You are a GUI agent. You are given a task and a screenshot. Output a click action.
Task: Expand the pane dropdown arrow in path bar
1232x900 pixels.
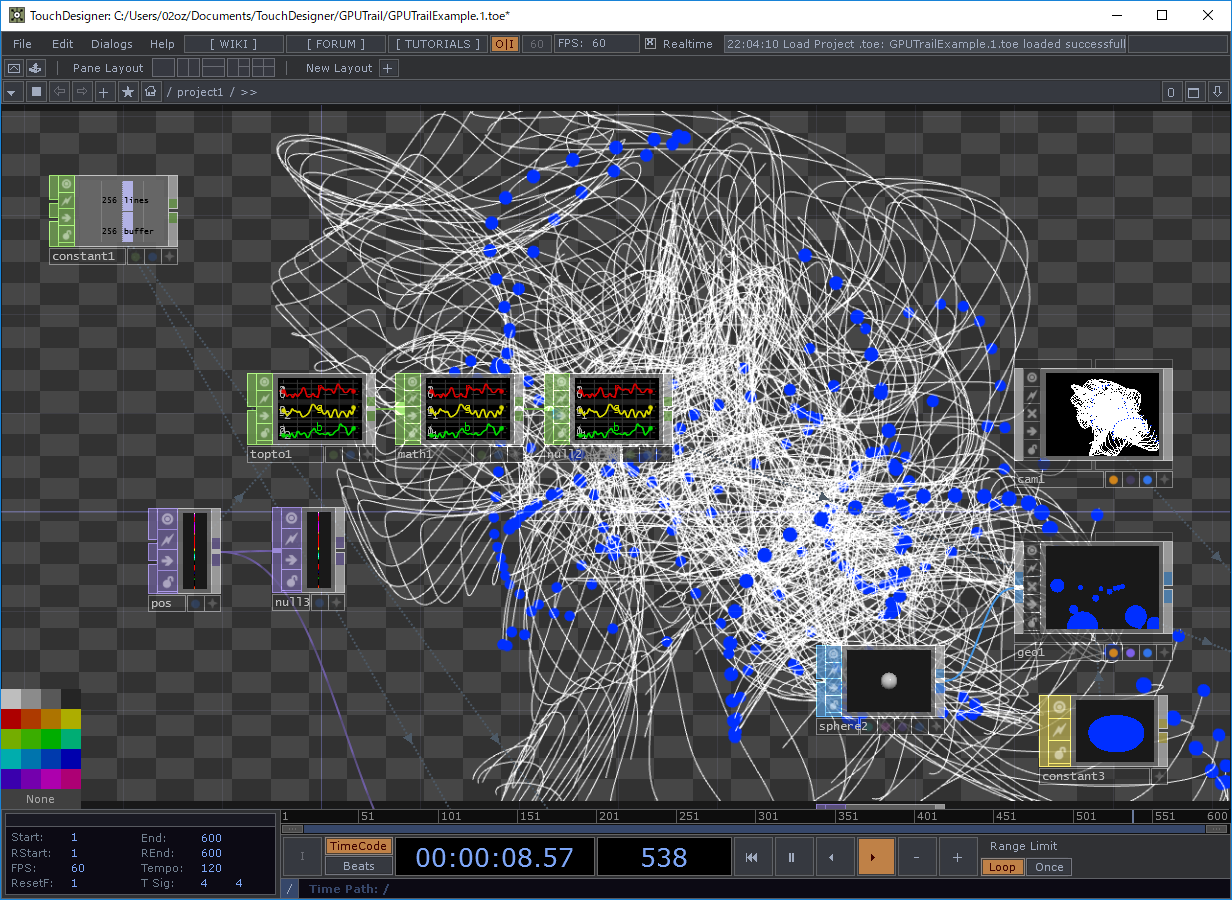tap(12, 92)
